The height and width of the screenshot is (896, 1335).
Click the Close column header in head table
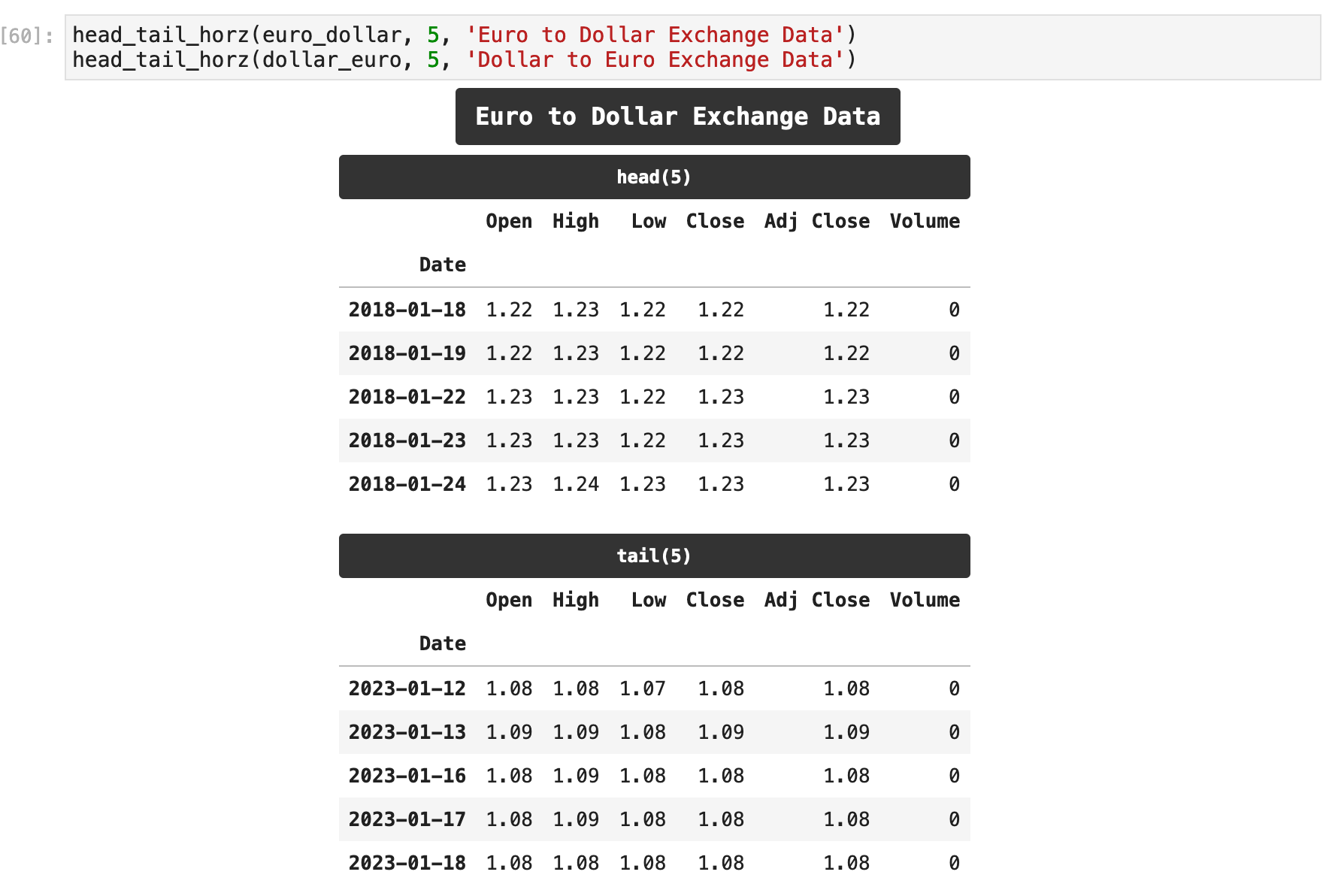pyautogui.click(x=715, y=221)
